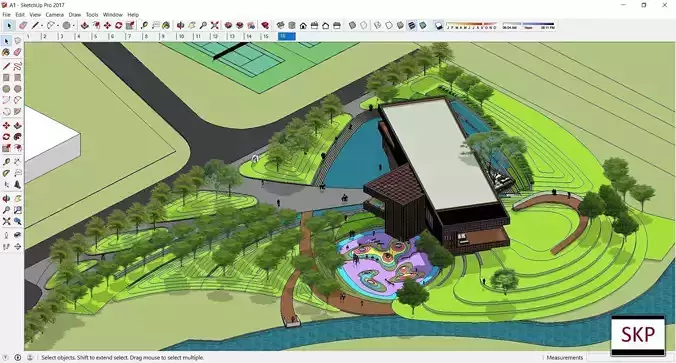Select the Orbit tool in the left palette
Viewport: 676px width, 363px height.
pos(6,199)
